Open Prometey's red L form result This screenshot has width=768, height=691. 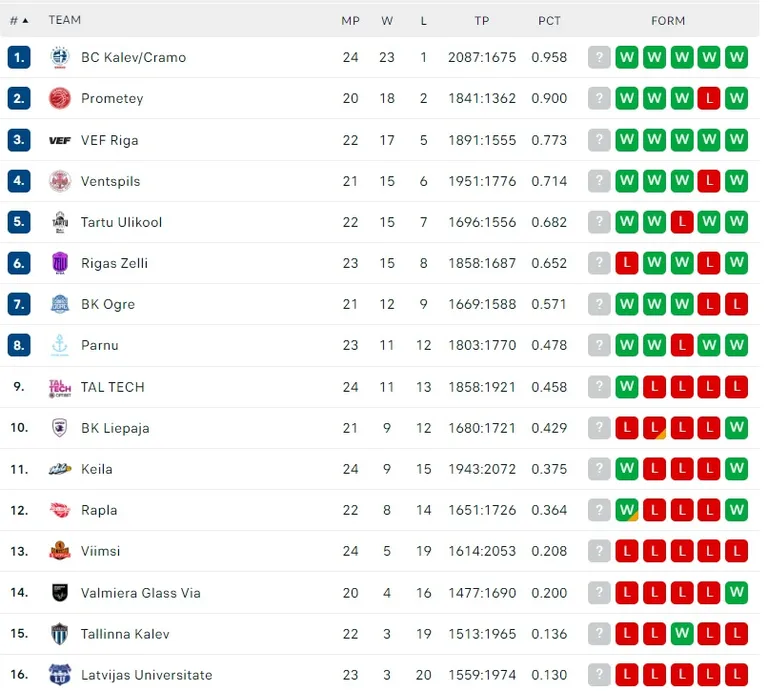click(709, 98)
